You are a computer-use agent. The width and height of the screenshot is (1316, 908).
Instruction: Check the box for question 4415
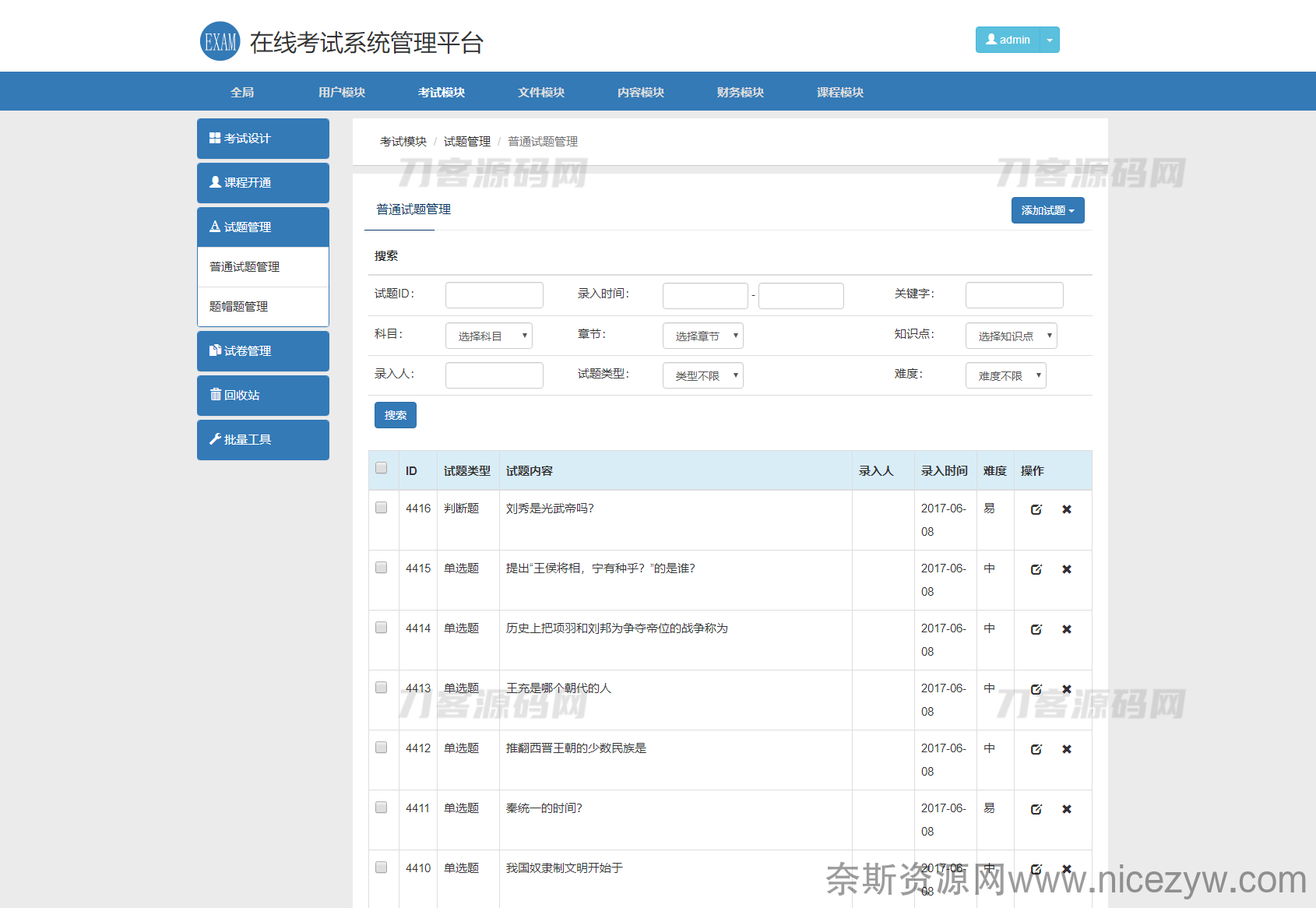[382, 568]
